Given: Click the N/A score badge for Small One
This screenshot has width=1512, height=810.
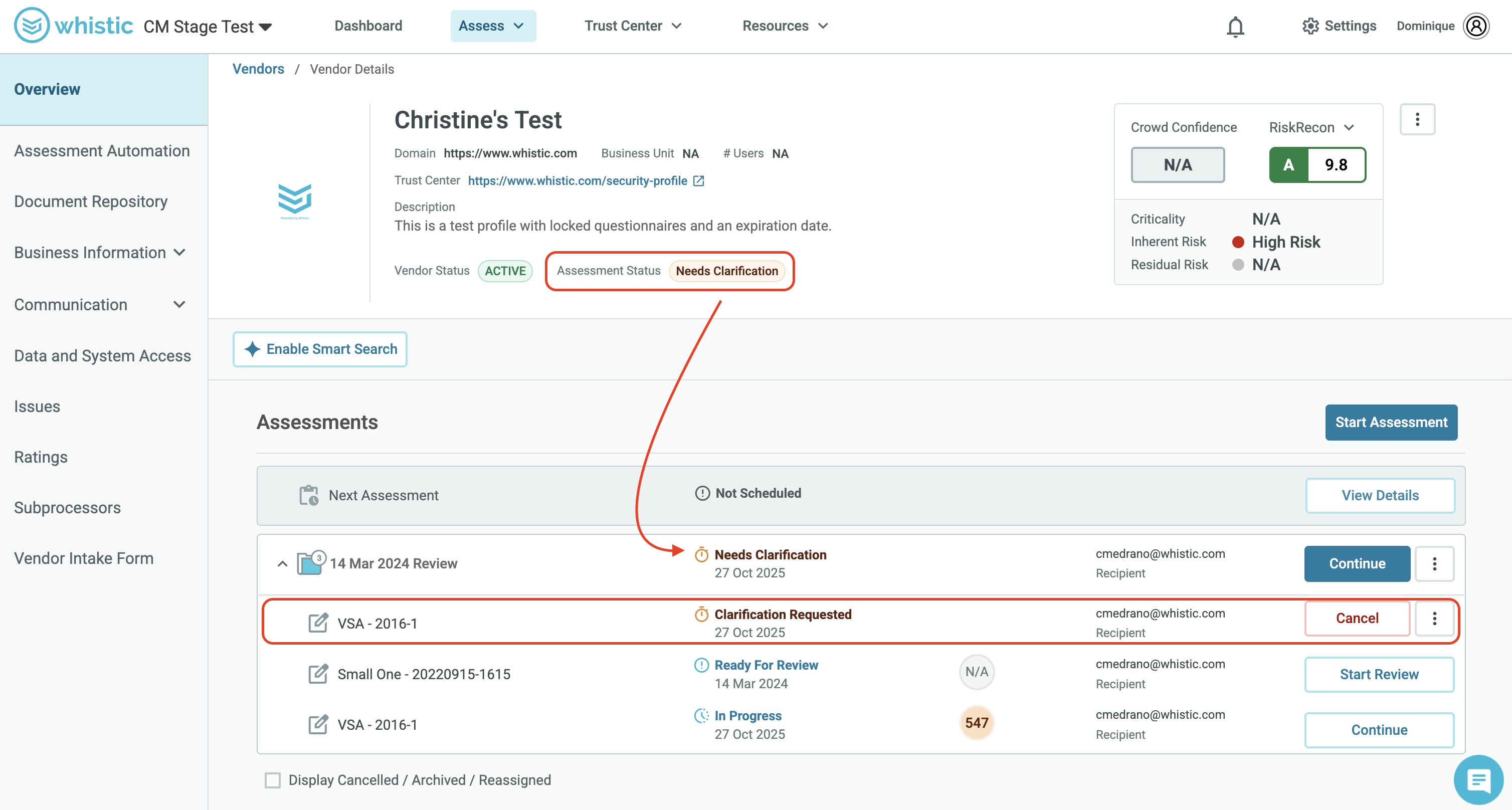Looking at the screenshot, I should point(977,672).
